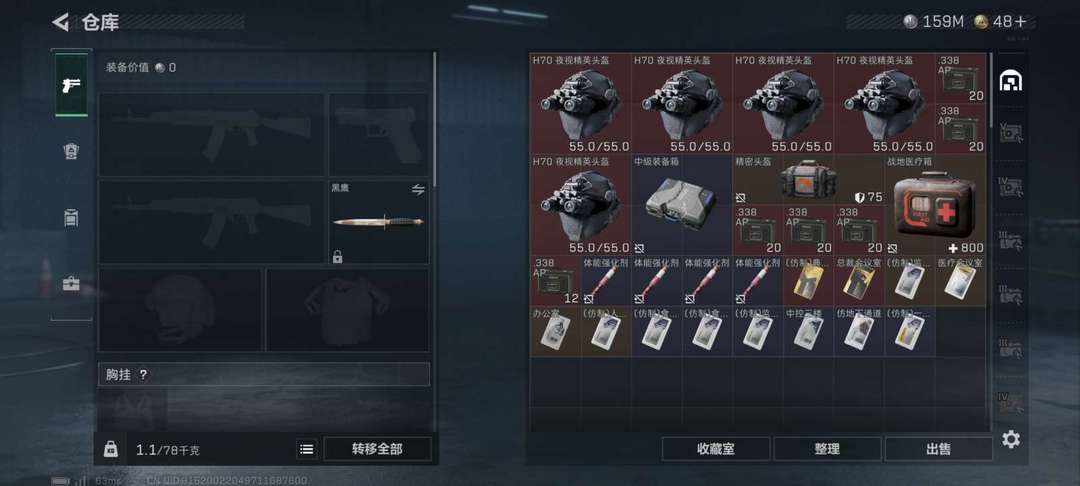Select the 总裁会议室 keycard item
The image size is (1080, 486).
[x=859, y=281]
